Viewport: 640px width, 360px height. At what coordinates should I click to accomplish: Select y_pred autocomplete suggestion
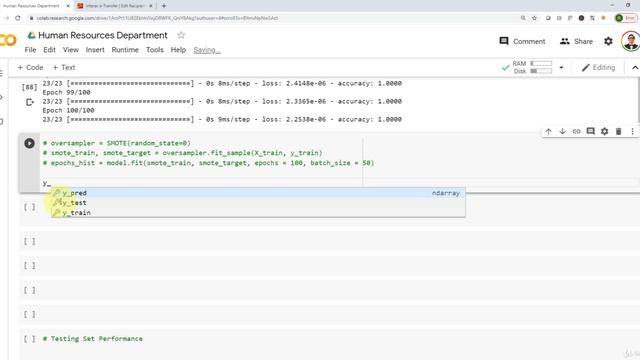258,193
